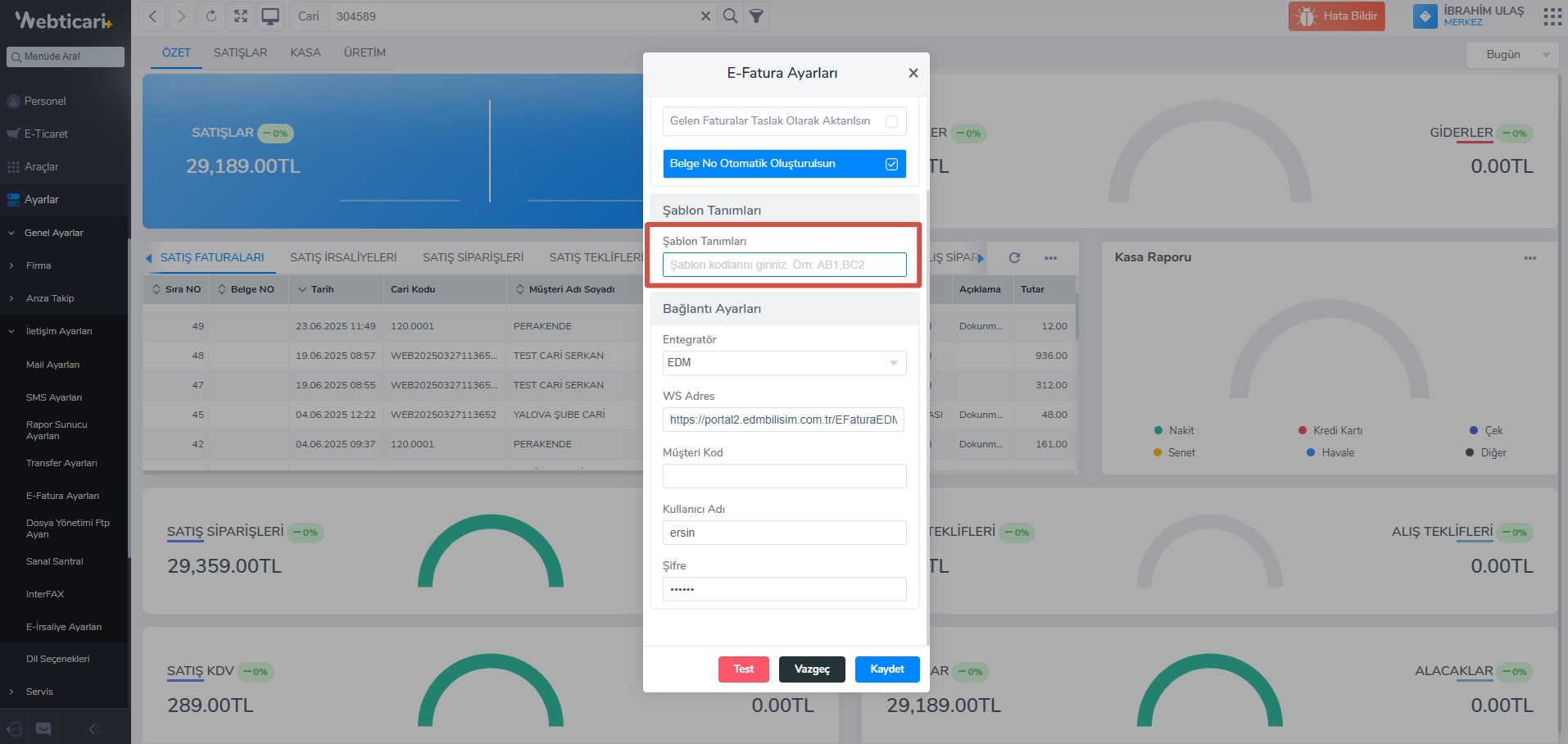Click the Şablon Tanımları input field
The image size is (1568, 744).
point(784,265)
